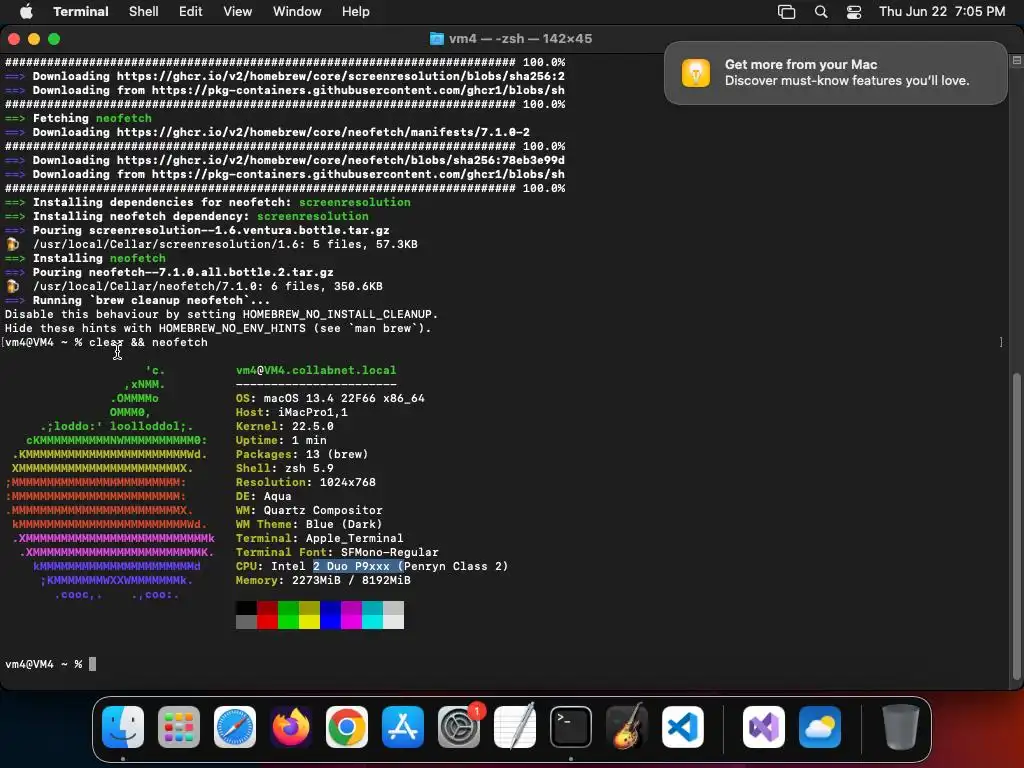This screenshot has width=1024, height=768.
Task: Click the 'Terminal Font: SFMono-Regular' line
Action: pyautogui.click(x=337, y=552)
